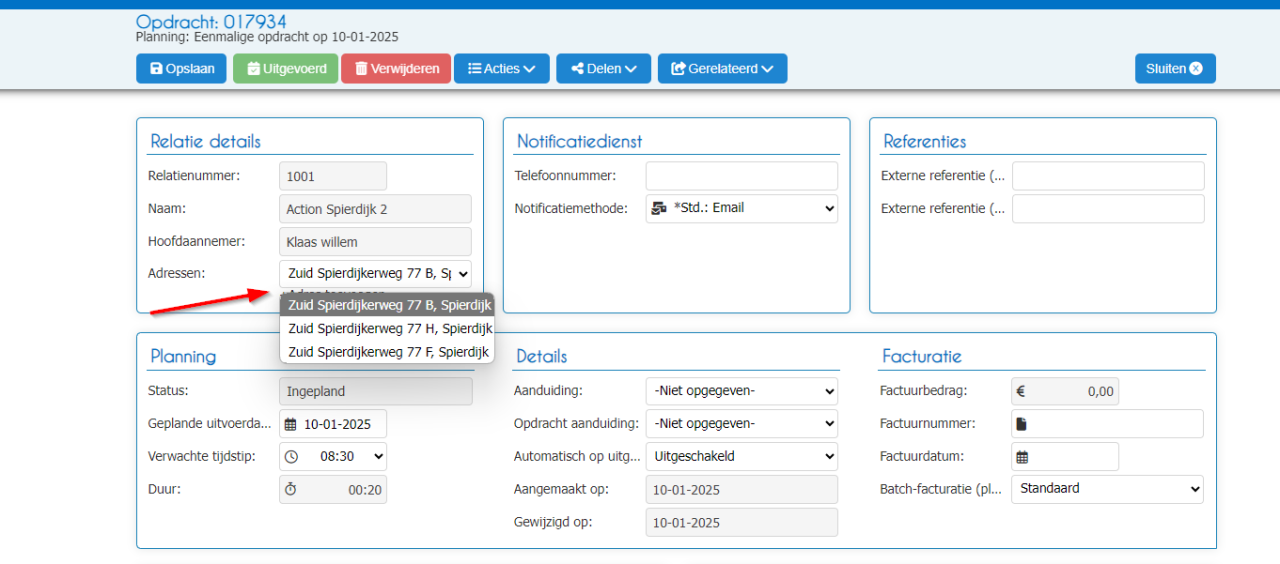Mark the order as Uitgevoerd

pos(285,69)
